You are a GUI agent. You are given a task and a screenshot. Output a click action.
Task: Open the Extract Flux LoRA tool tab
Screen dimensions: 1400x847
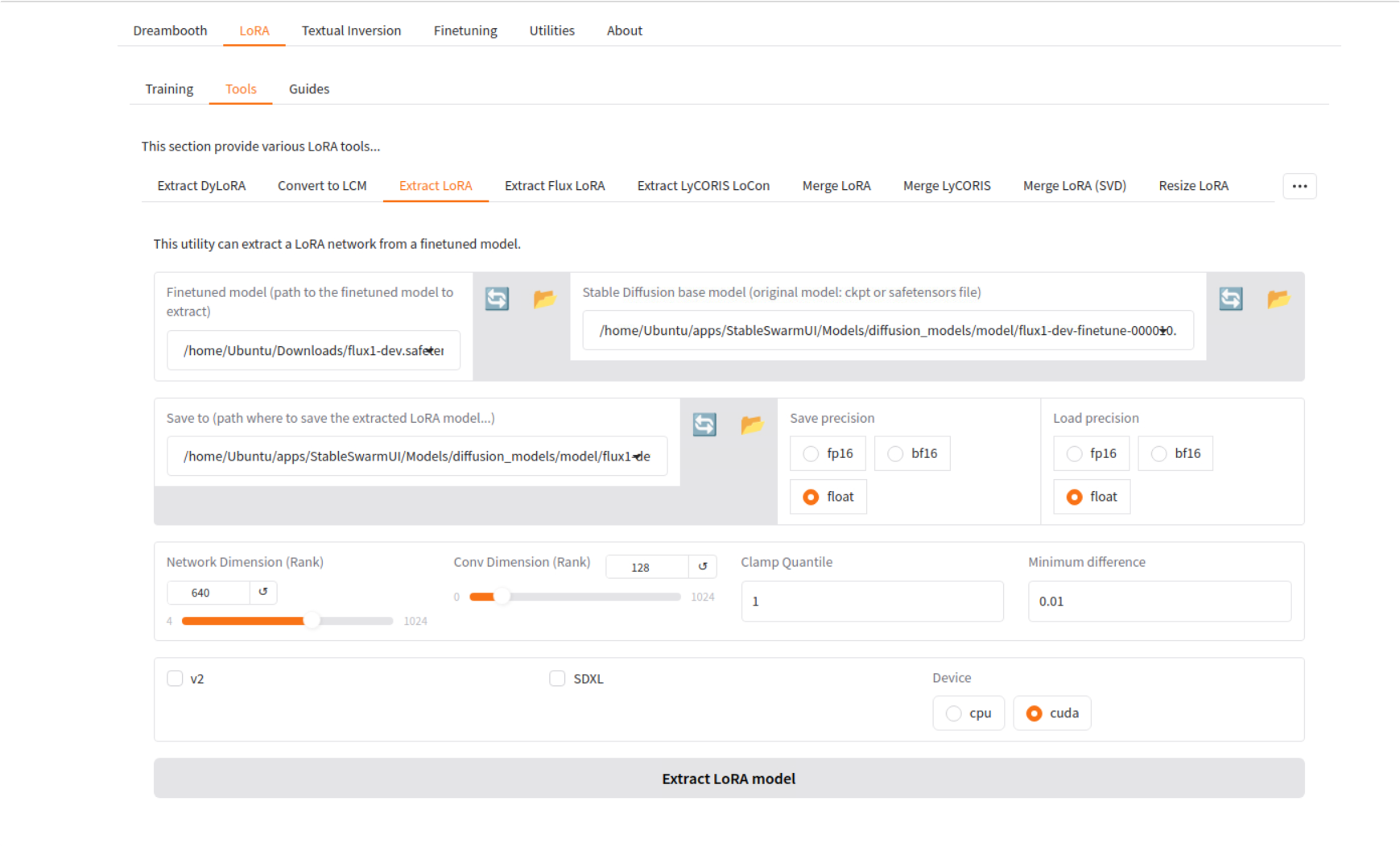tap(555, 186)
